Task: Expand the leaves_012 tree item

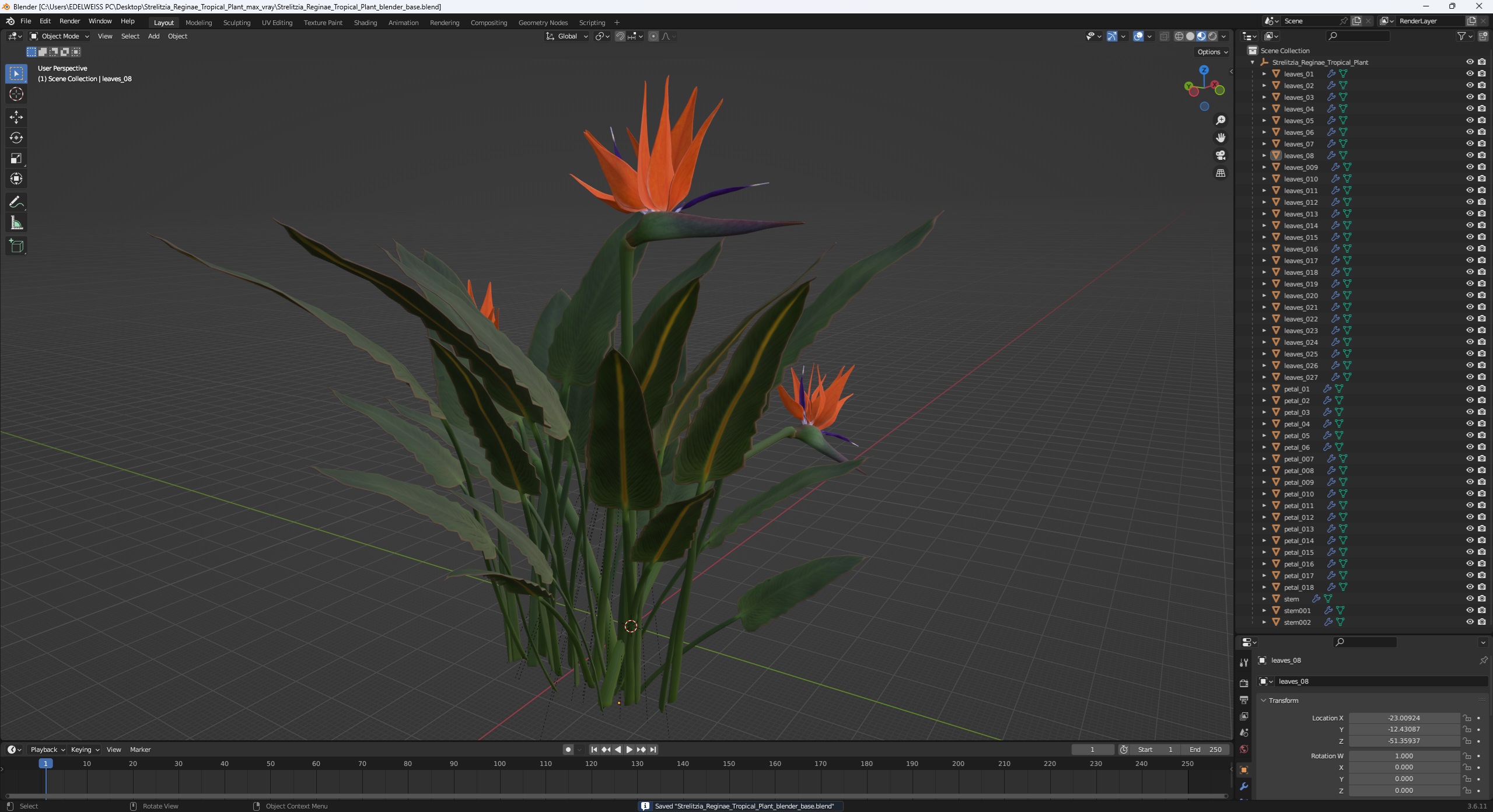Action: pos(1264,202)
